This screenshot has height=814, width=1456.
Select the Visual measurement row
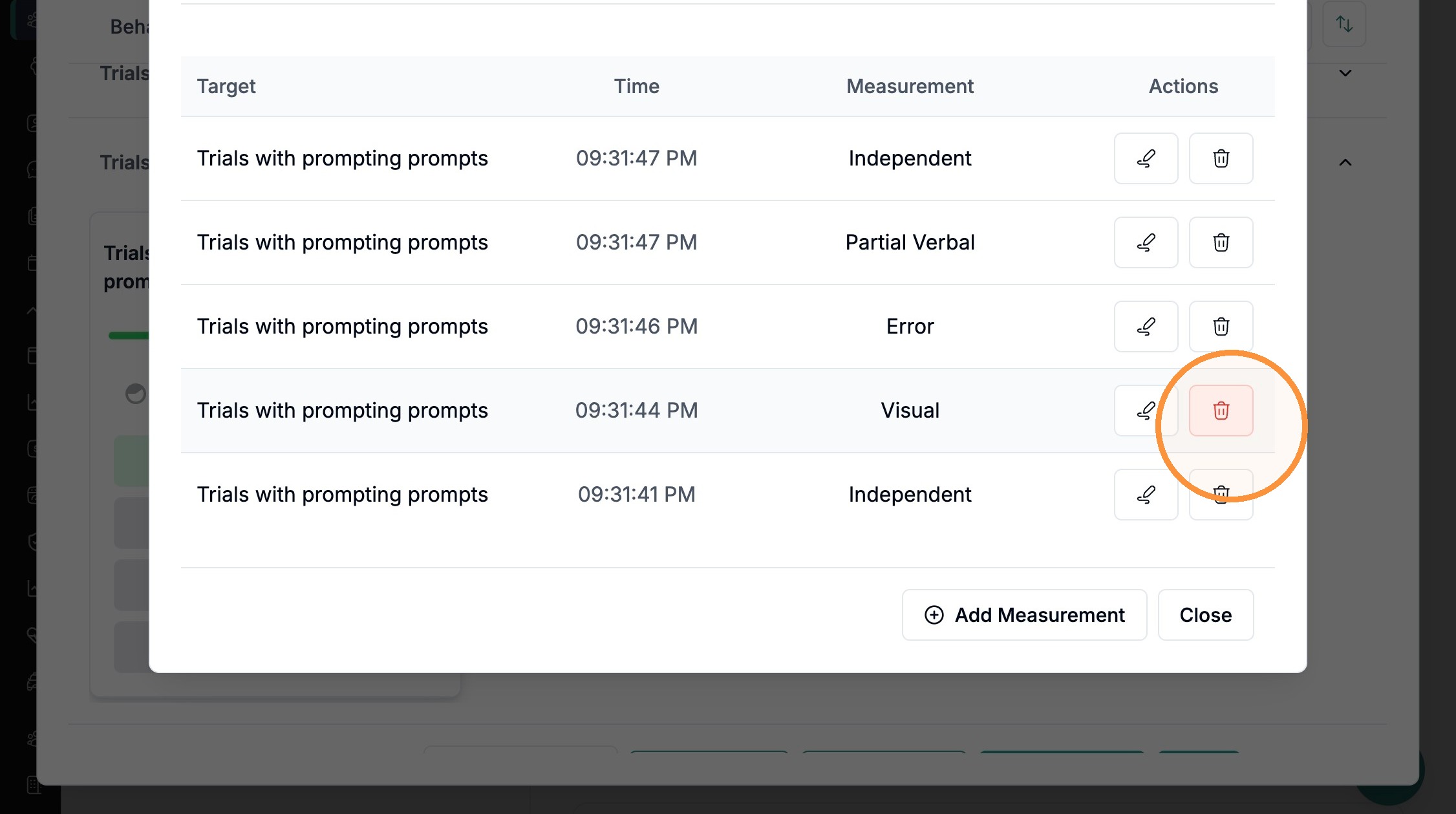(x=727, y=411)
